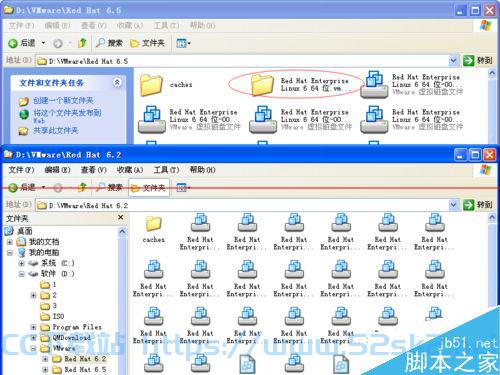
Task: Select 我的文档 in the folder tree
Action: [38, 242]
